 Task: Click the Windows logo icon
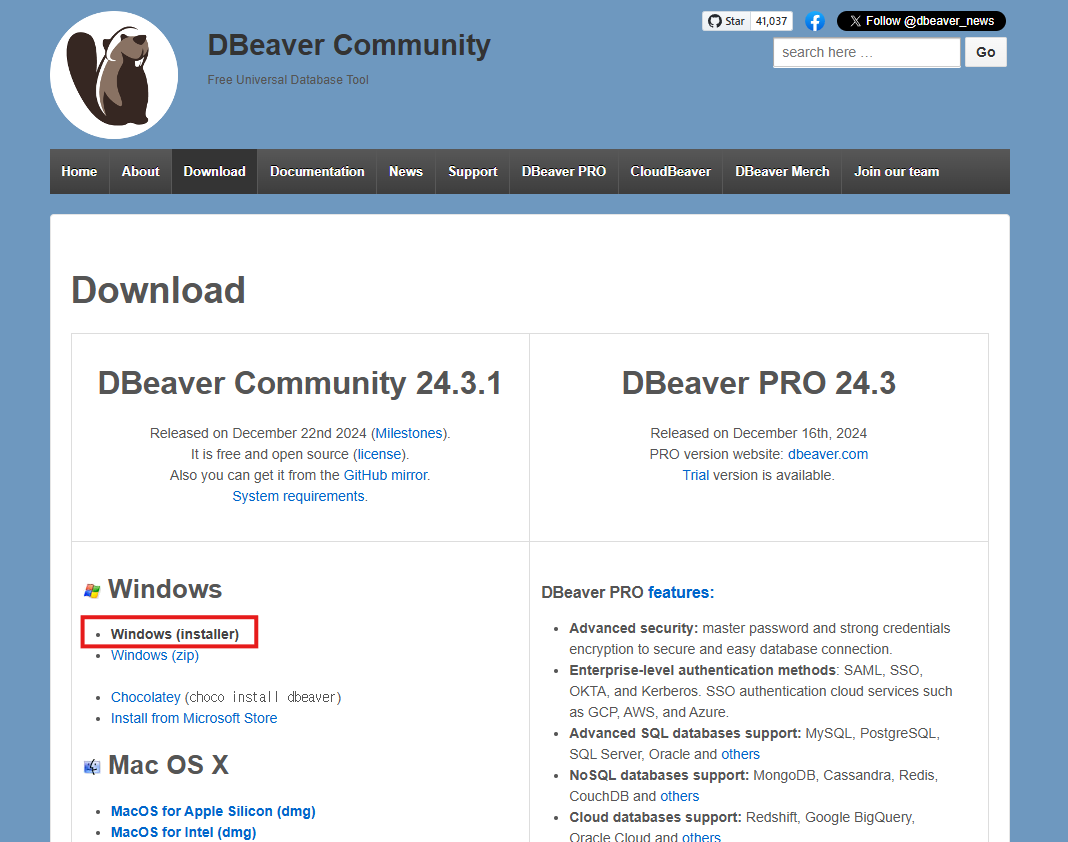92,591
